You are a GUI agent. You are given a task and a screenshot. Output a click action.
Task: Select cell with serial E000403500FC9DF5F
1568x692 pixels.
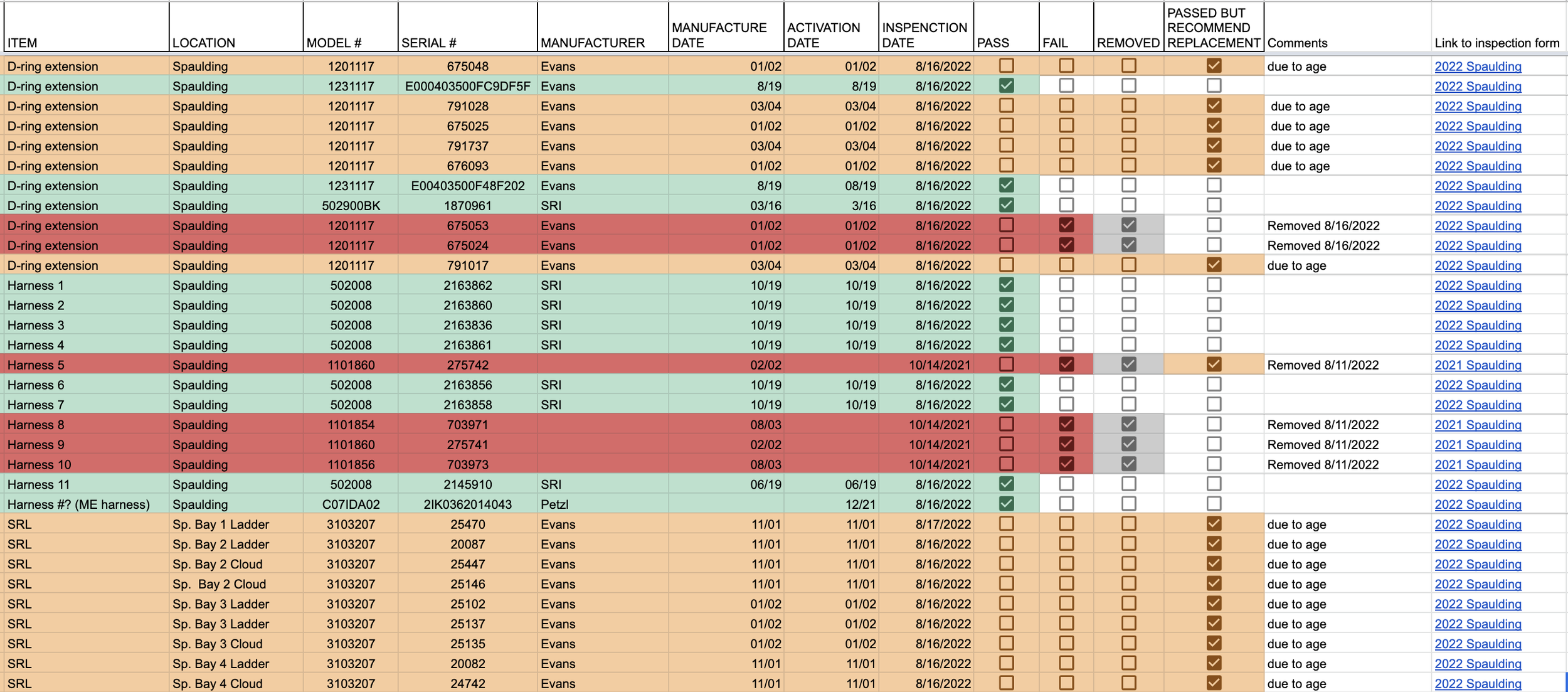point(467,86)
